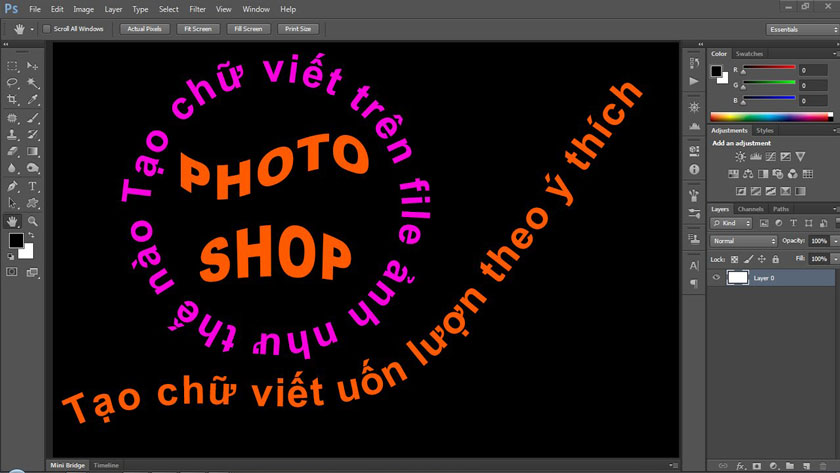
Task: Add a layer style with fx
Action: (740, 467)
